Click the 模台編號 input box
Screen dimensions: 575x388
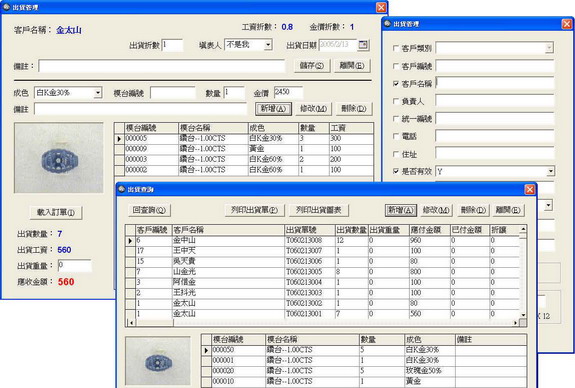click(172, 93)
